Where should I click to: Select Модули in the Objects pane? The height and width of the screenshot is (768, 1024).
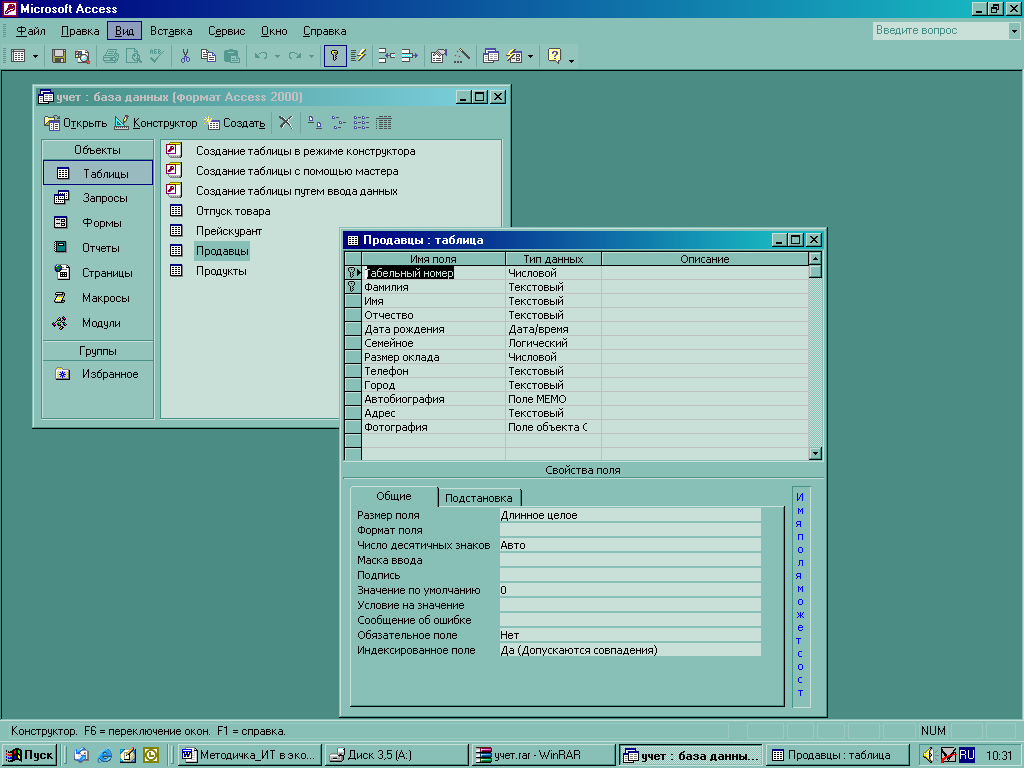98,323
